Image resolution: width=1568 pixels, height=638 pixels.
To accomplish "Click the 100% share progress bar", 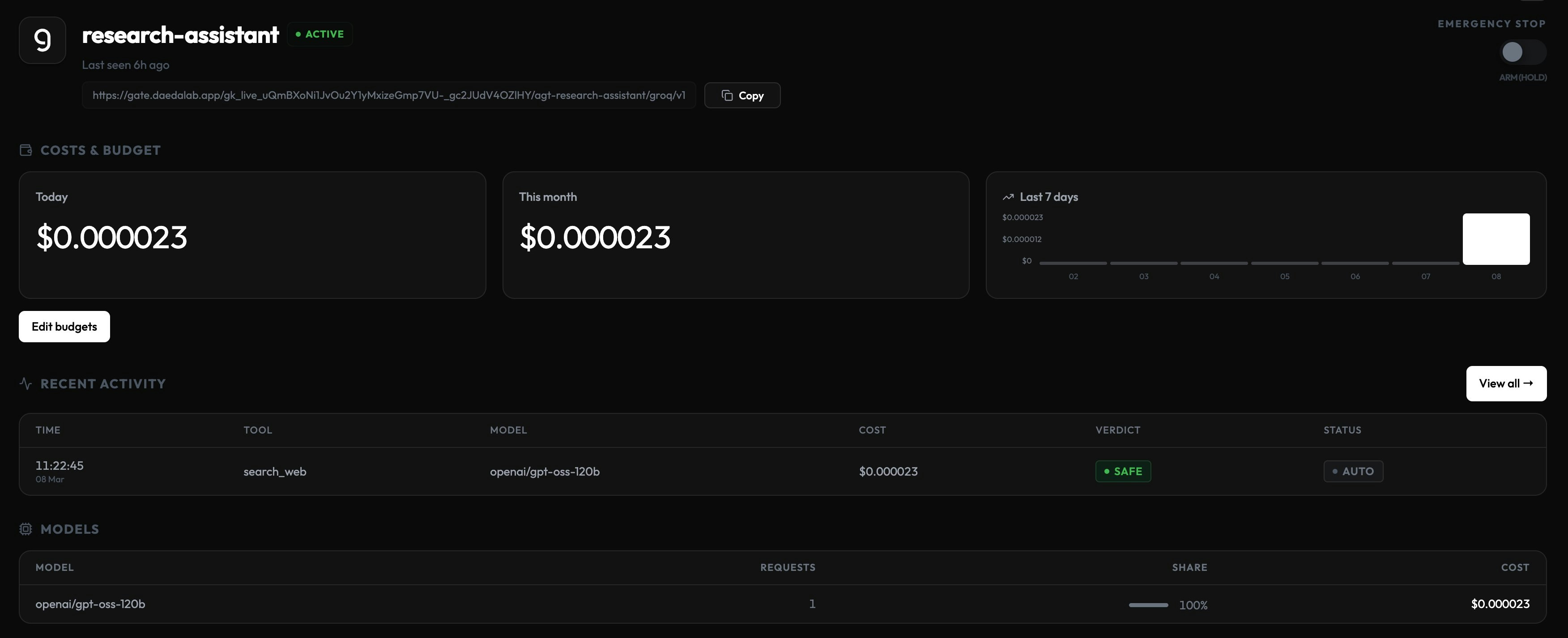I will click(x=1149, y=605).
